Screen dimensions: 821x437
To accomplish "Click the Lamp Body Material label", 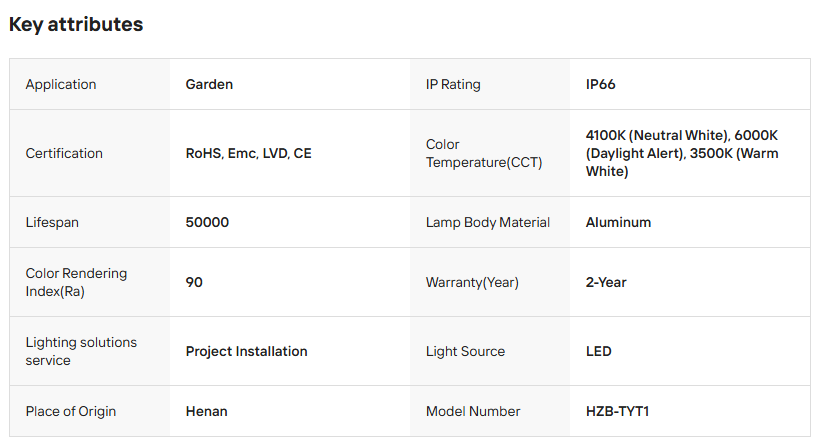I will point(487,223).
